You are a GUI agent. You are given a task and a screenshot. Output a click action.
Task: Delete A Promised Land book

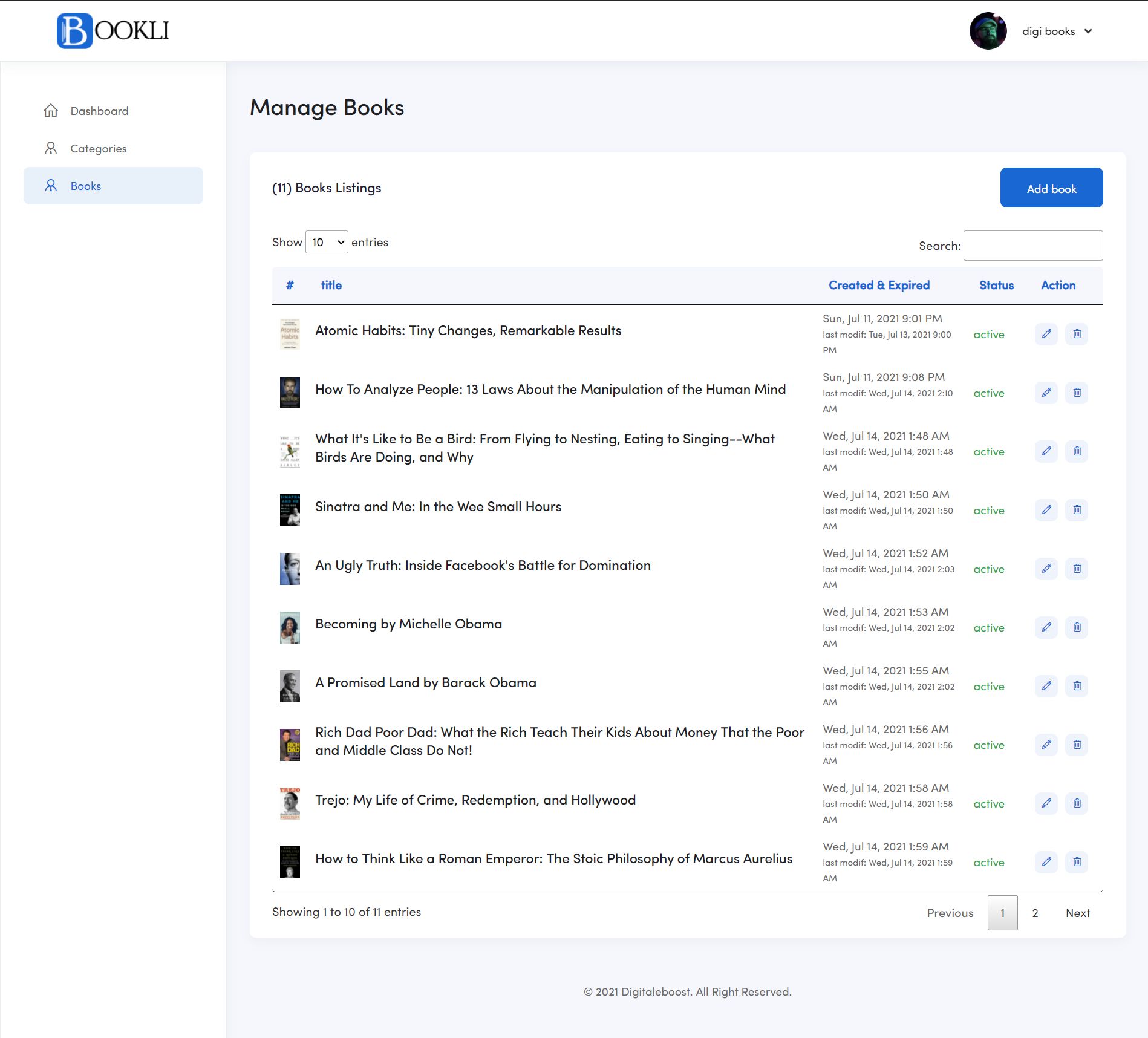(x=1077, y=686)
